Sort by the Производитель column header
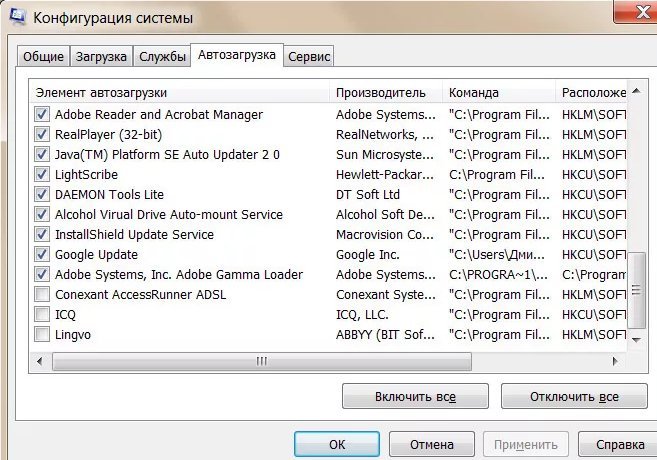The image size is (657, 460). click(386, 92)
